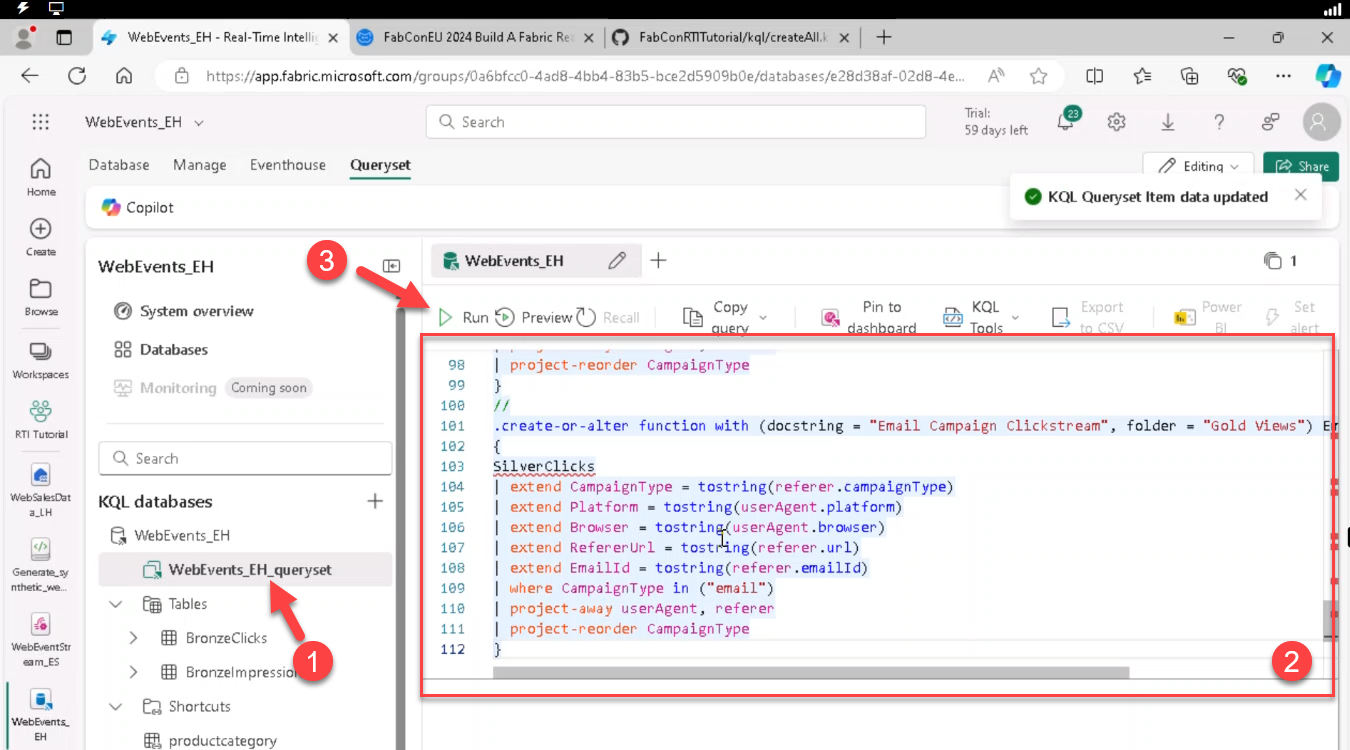Open the Editing mode dropdown
This screenshot has width=1350, height=750.
1198,166
